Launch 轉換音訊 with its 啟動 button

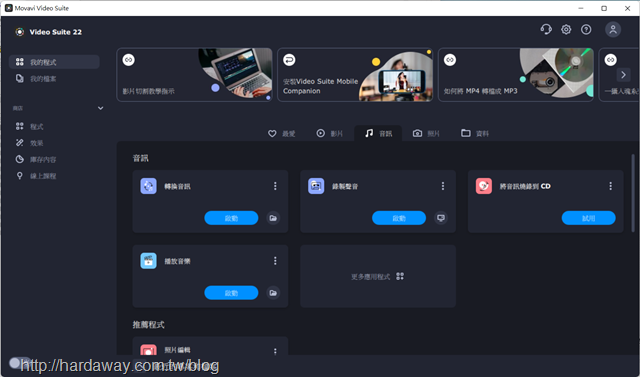point(231,218)
